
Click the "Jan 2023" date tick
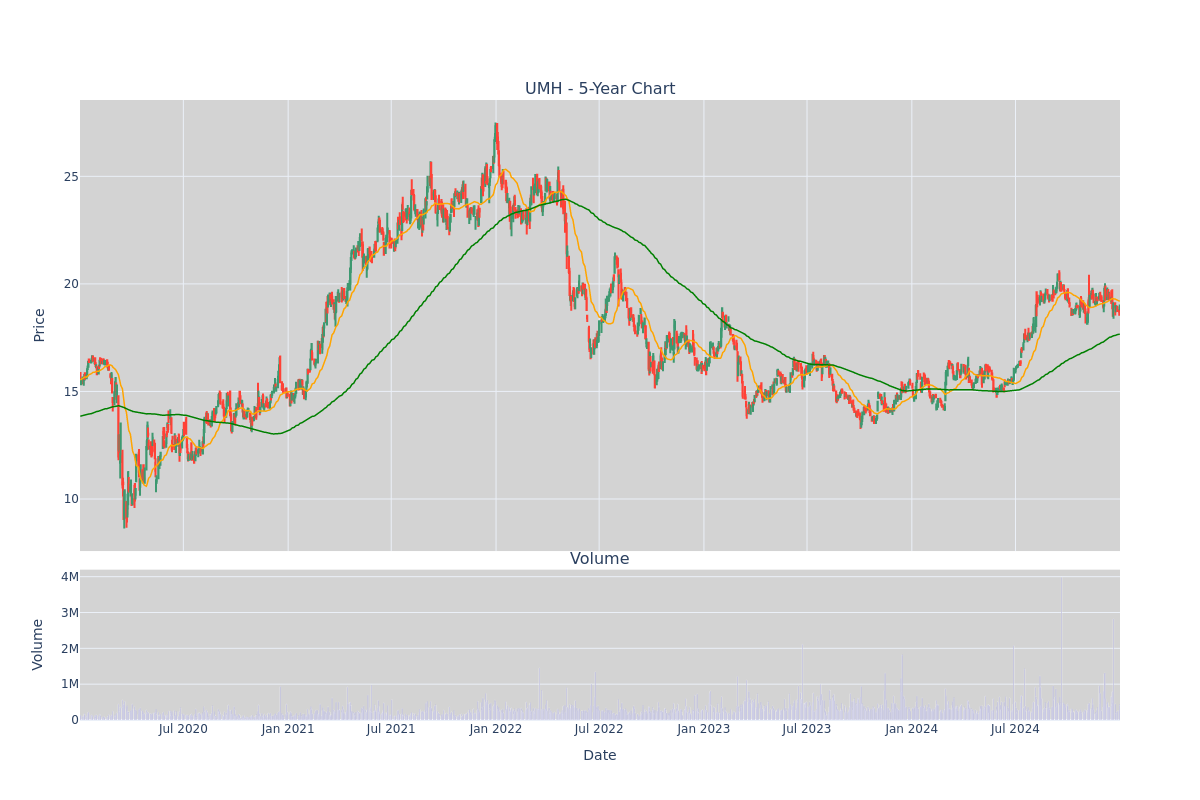point(703,729)
